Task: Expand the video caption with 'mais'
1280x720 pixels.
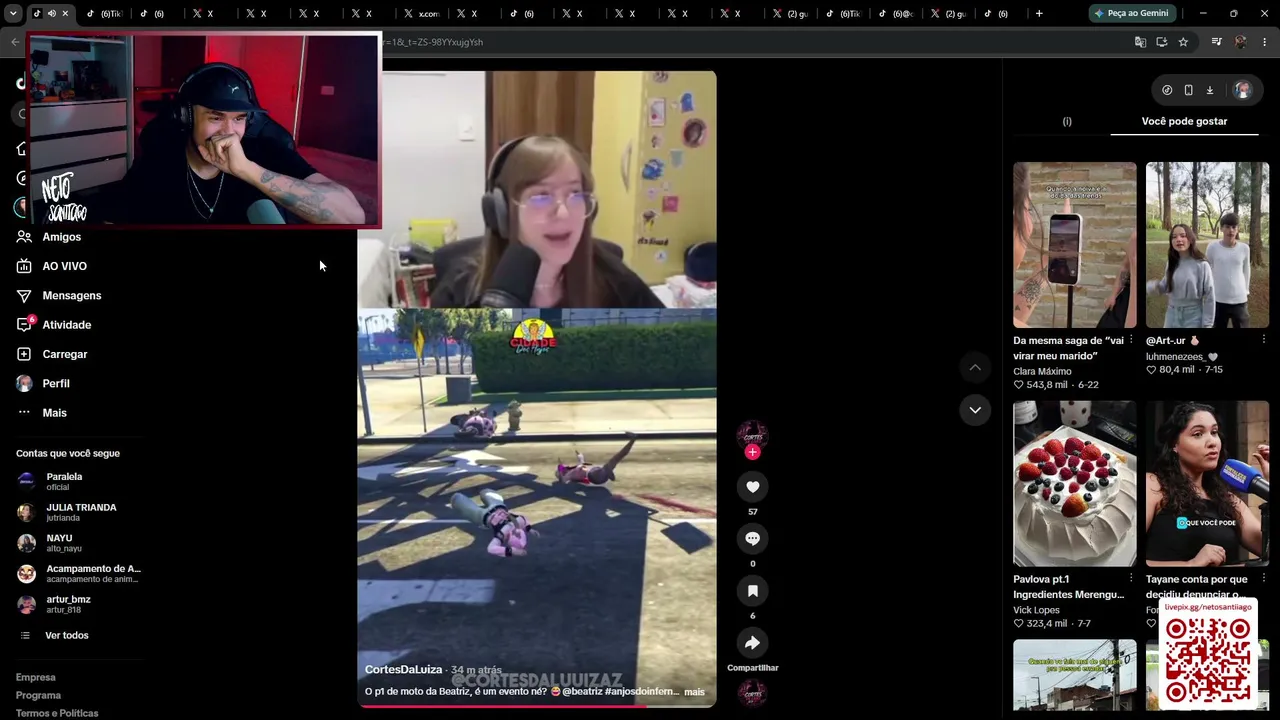Action: (694, 692)
